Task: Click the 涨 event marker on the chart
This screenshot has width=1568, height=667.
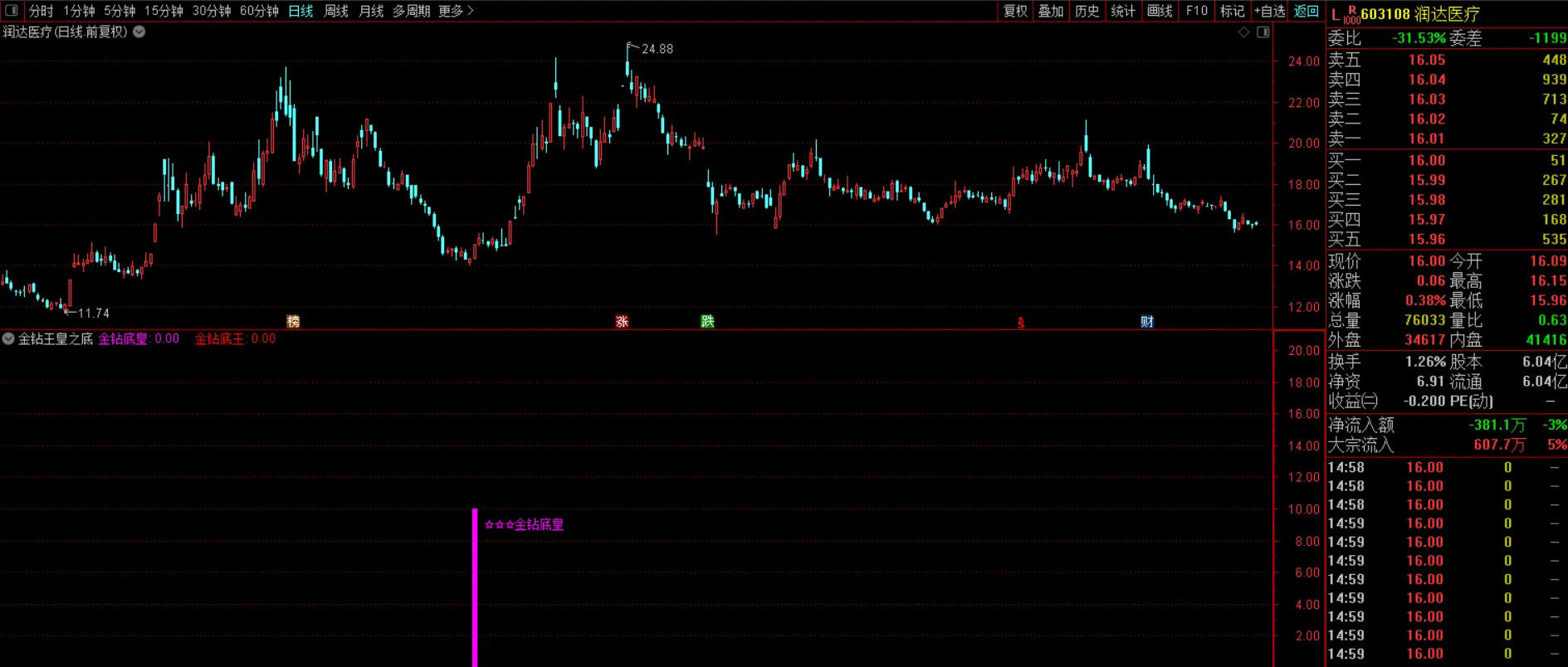Action: [x=622, y=322]
